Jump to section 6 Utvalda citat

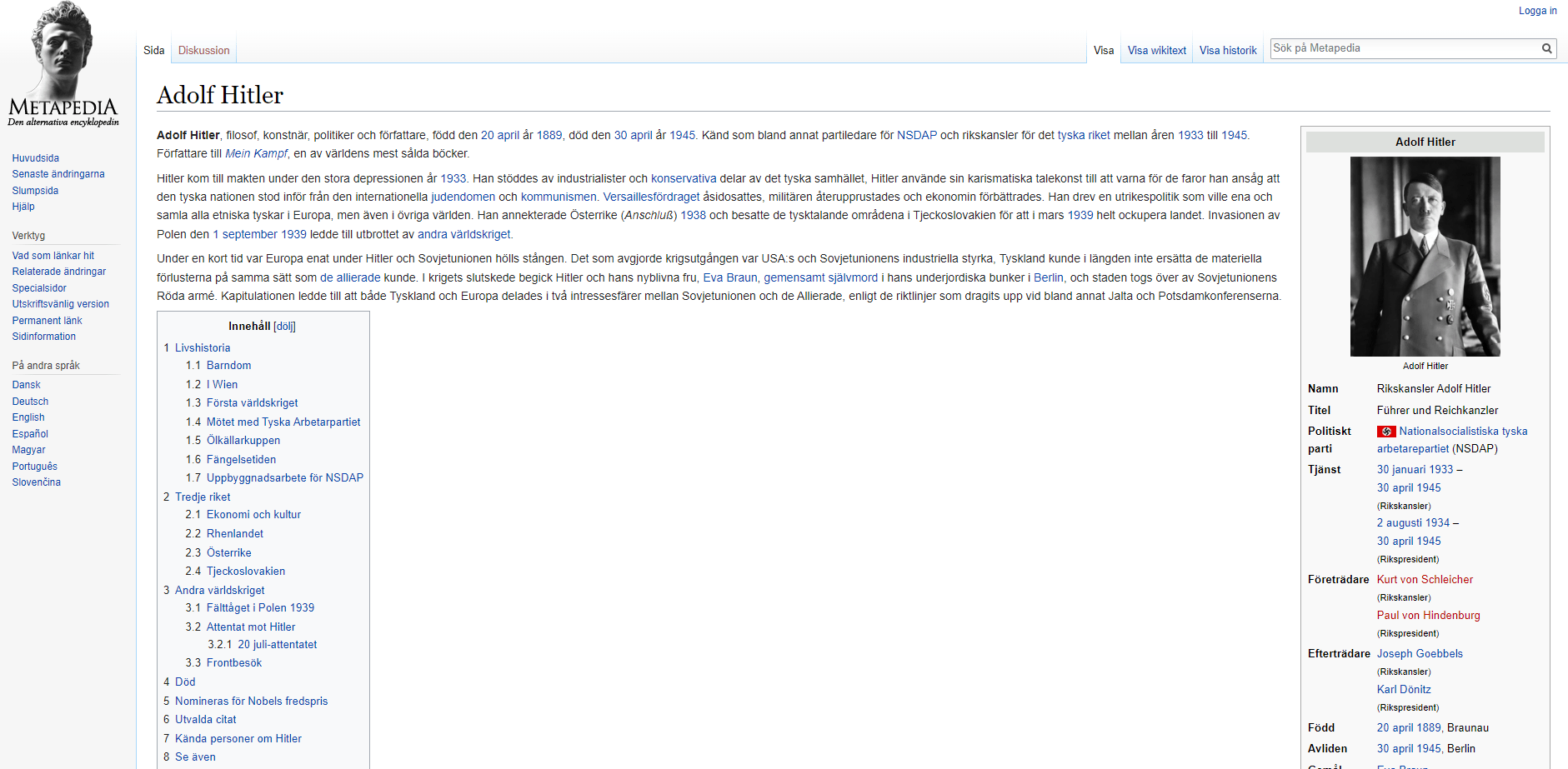coord(200,720)
